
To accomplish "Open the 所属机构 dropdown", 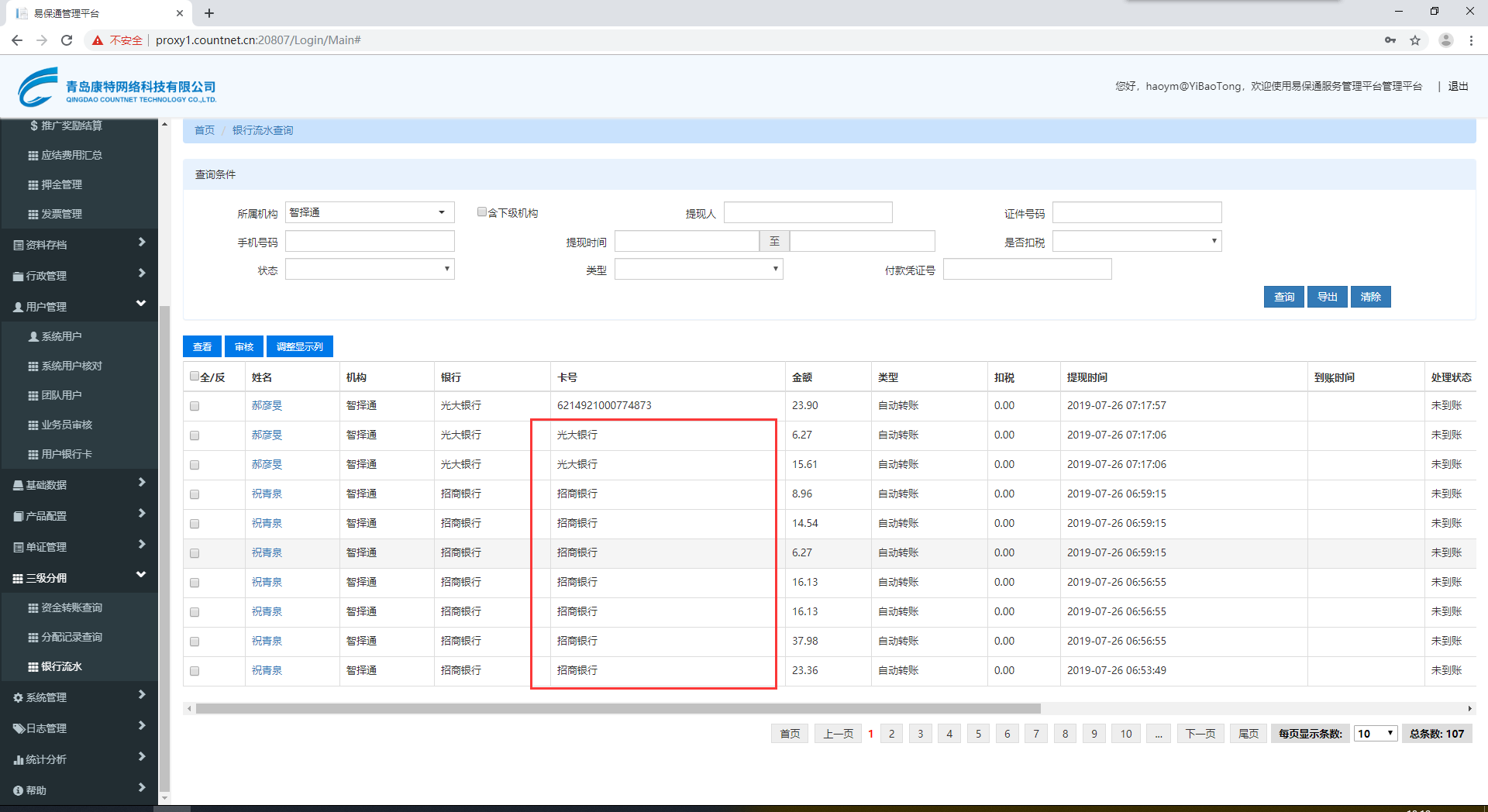I will coord(370,212).
